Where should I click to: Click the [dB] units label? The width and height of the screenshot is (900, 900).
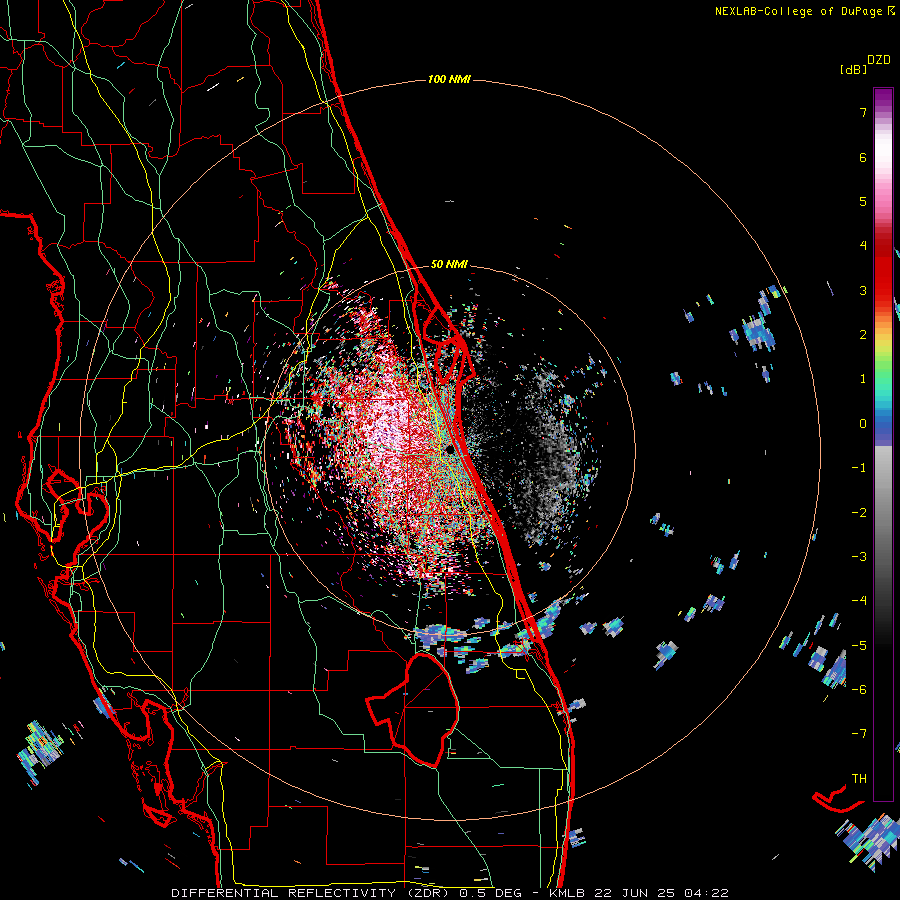tap(853, 69)
